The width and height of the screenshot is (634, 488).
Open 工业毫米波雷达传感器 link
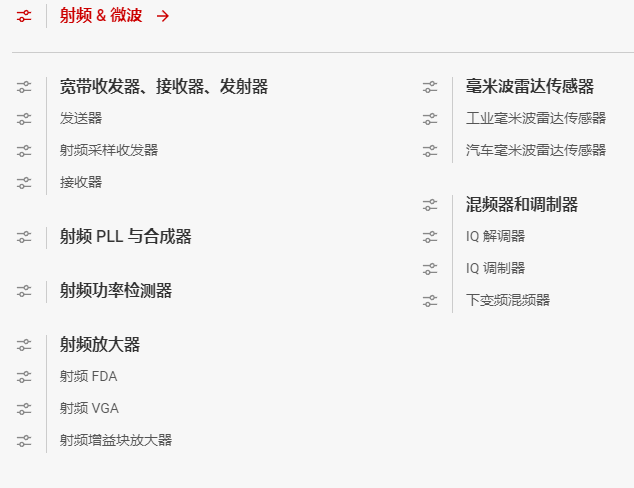pyautogui.click(x=535, y=118)
